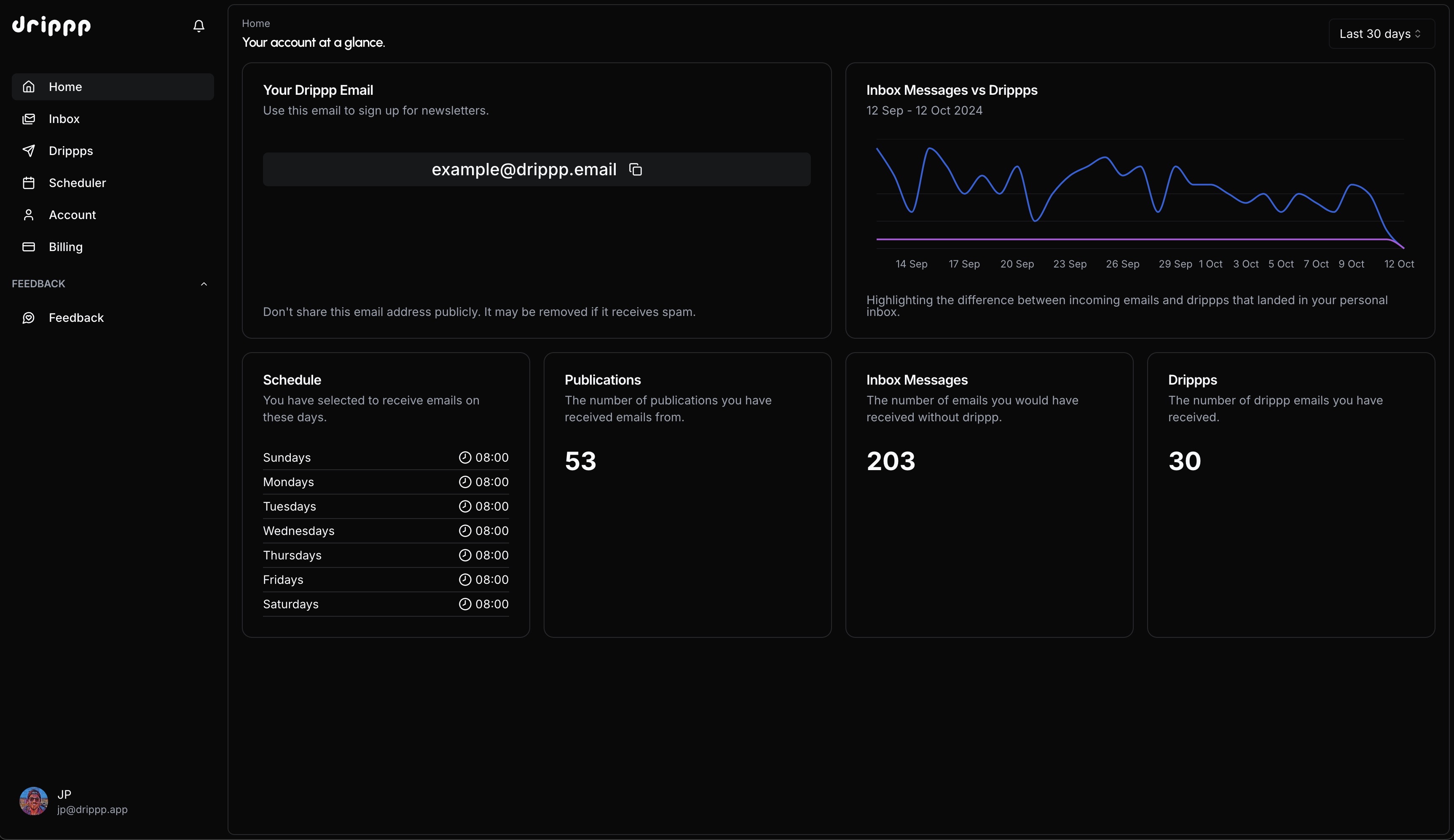1454x840 pixels.
Task: Open Scheduler page from sidebar
Action: coord(113,183)
